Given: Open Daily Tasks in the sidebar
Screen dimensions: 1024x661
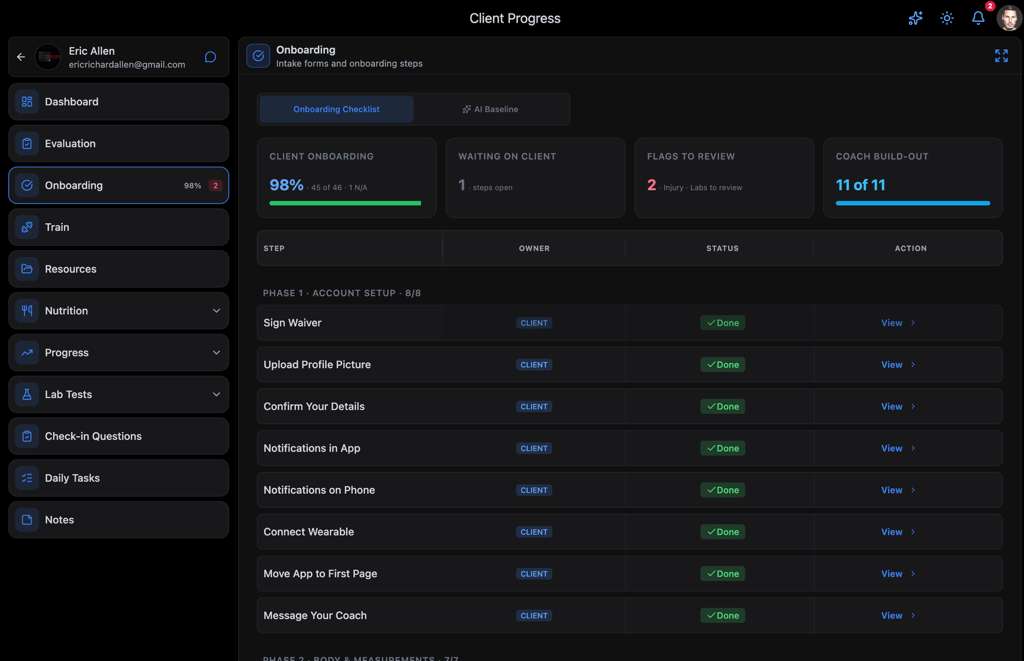Looking at the screenshot, I should (118, 478).
